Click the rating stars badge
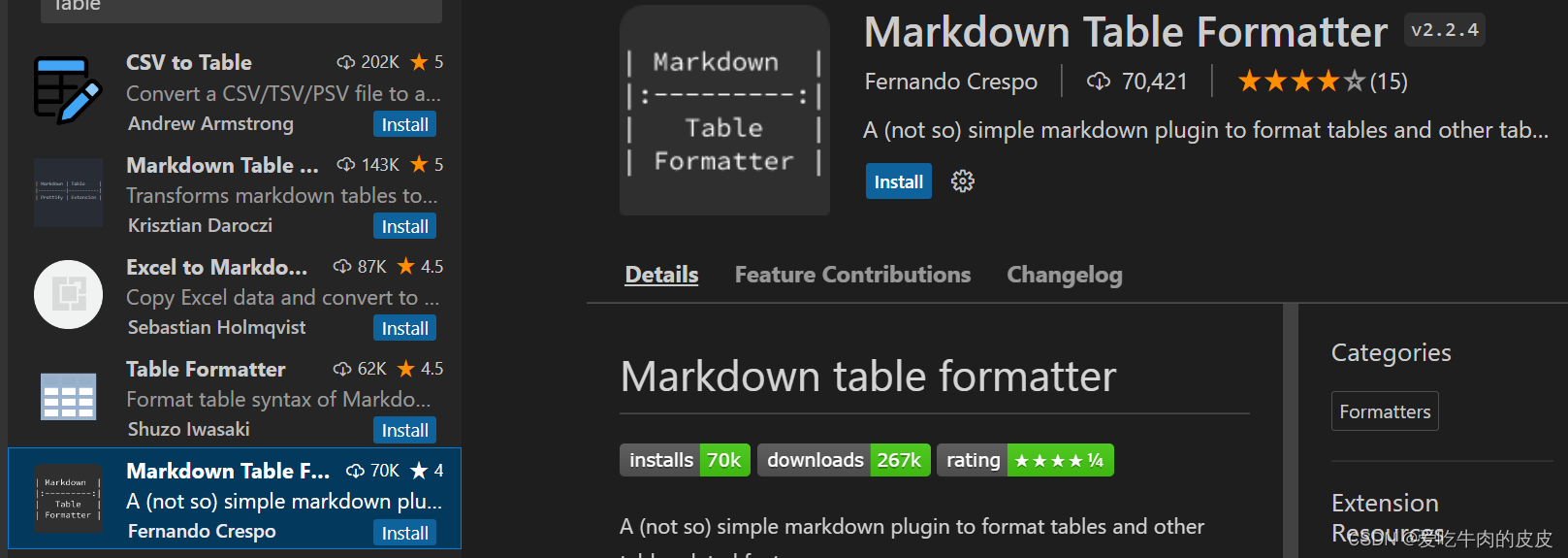Screen dimensions: 1568x558 1025,460
